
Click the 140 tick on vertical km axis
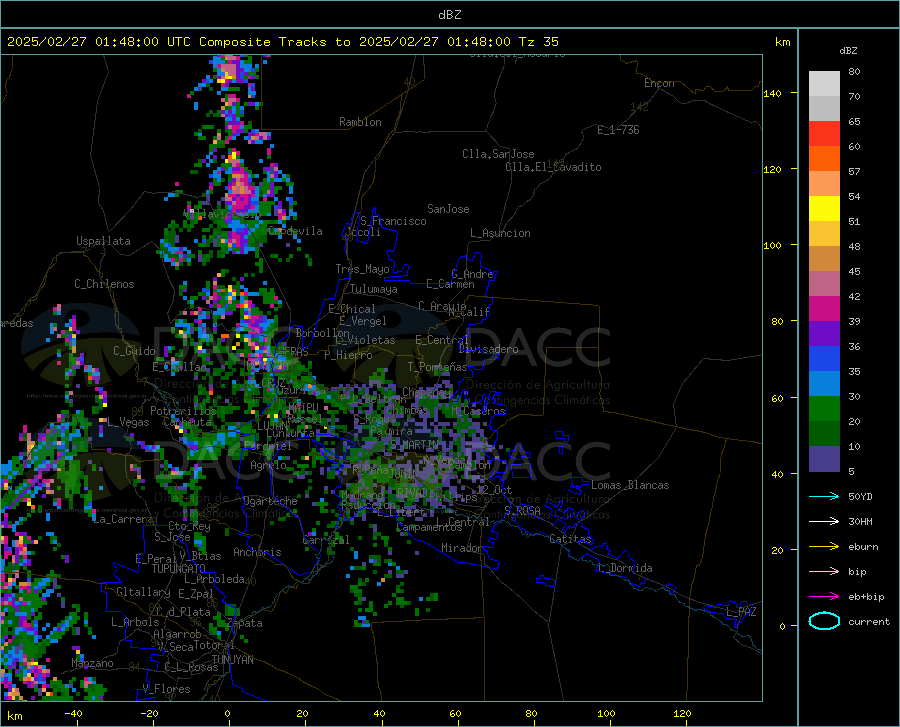pos(772,93)
